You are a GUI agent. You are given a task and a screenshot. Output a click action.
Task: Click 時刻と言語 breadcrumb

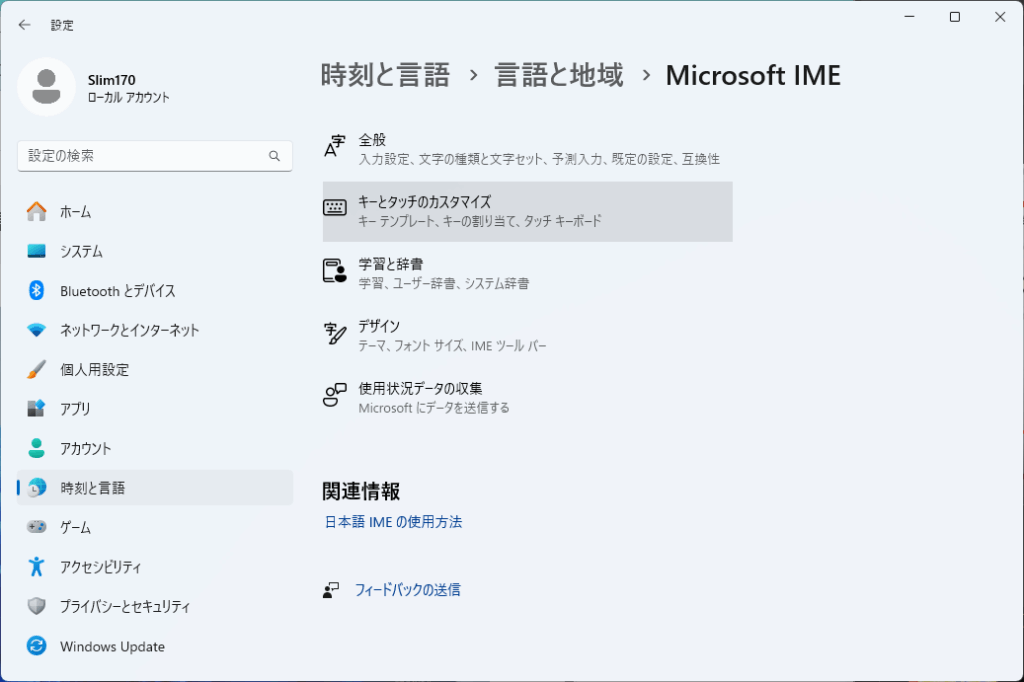[385, 75]
